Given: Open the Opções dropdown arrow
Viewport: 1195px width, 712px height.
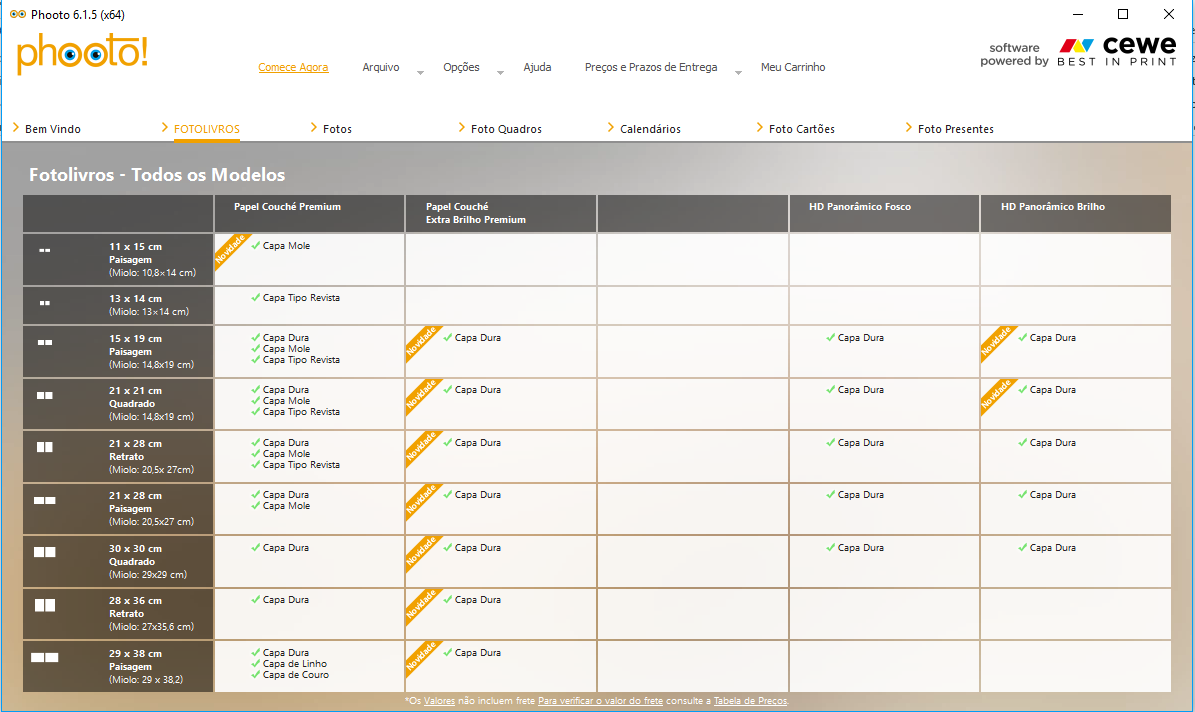Looking at the screenshot, I should (x=499, y=72).
